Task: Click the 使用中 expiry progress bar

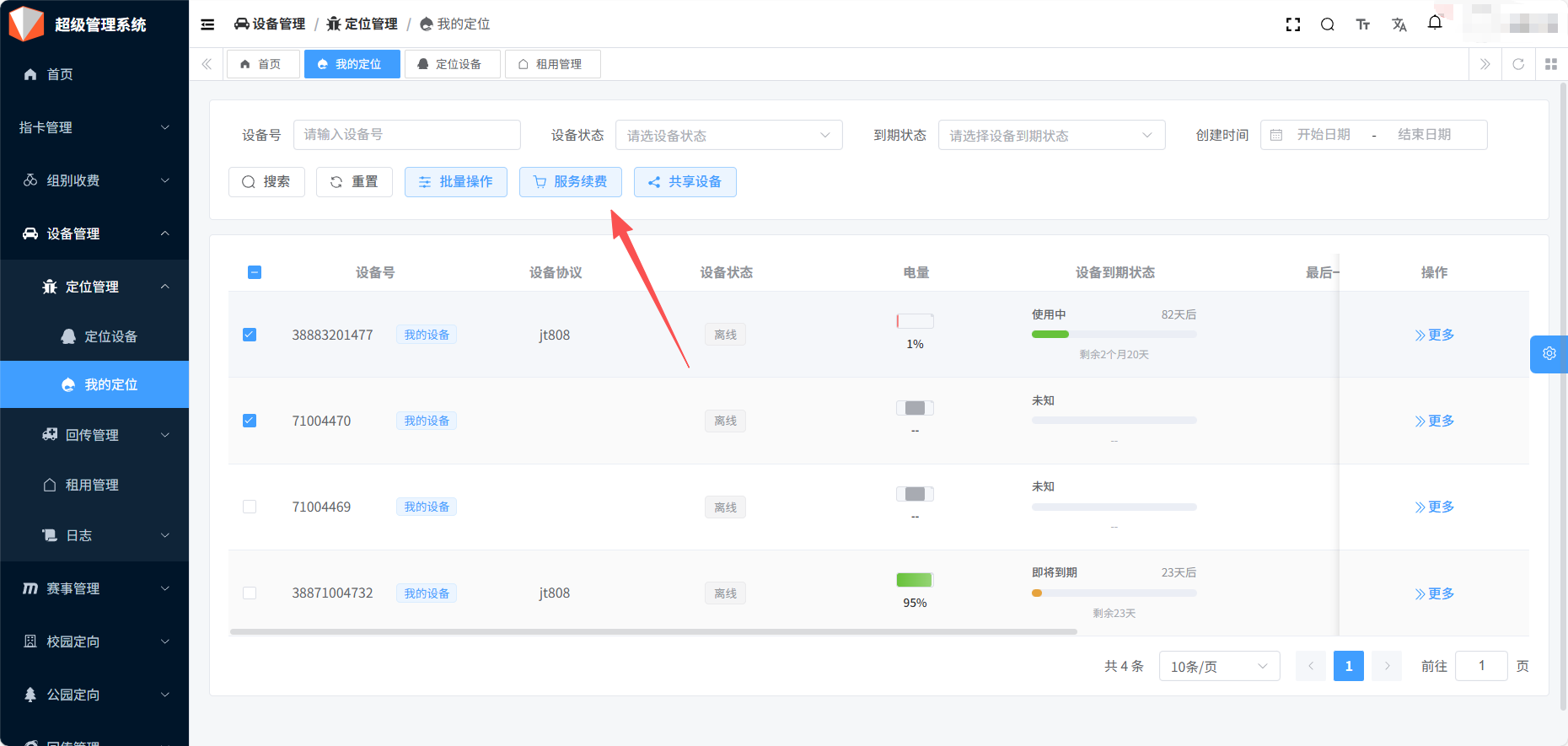Action: point(1114,335)
